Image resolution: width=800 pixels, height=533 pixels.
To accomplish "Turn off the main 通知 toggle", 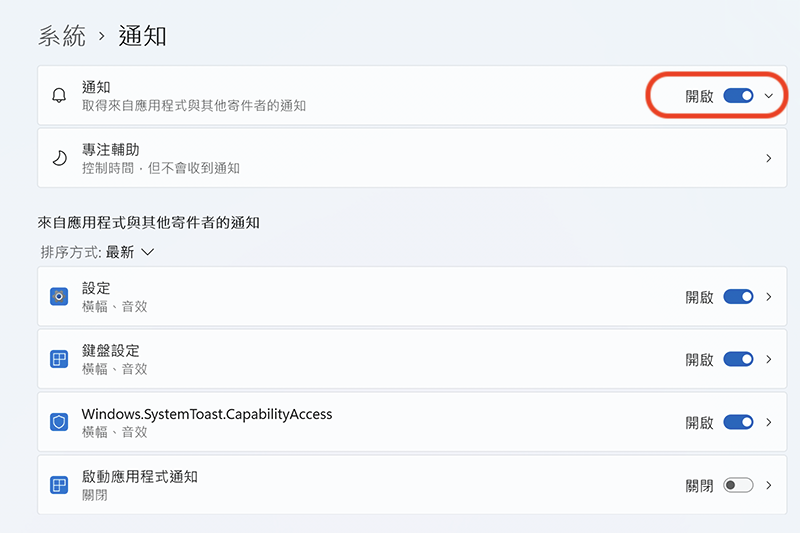I will [738, 96].
